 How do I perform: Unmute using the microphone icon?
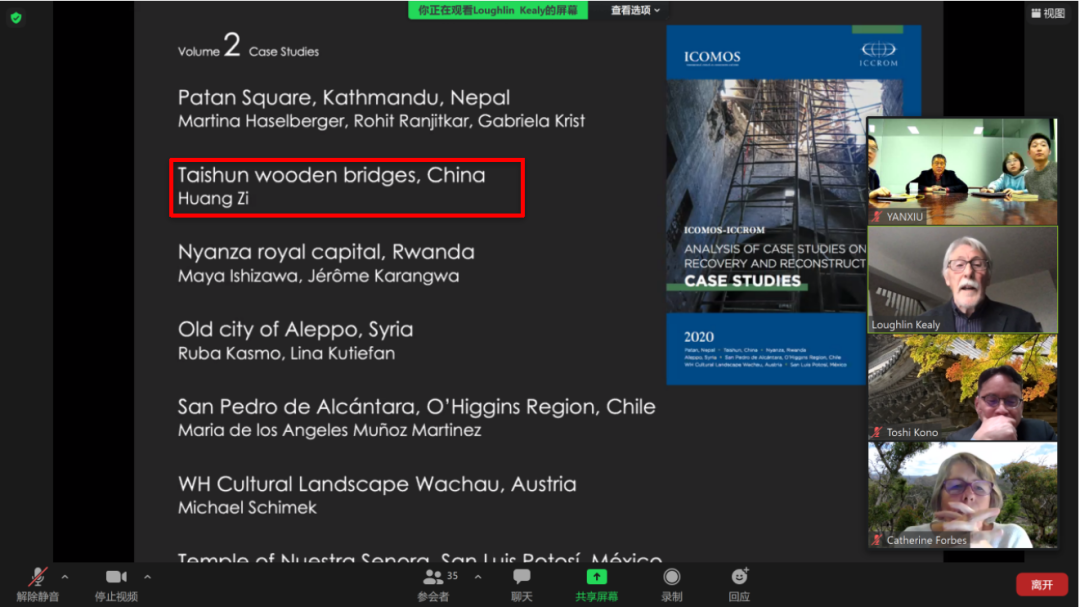[37, 577]
